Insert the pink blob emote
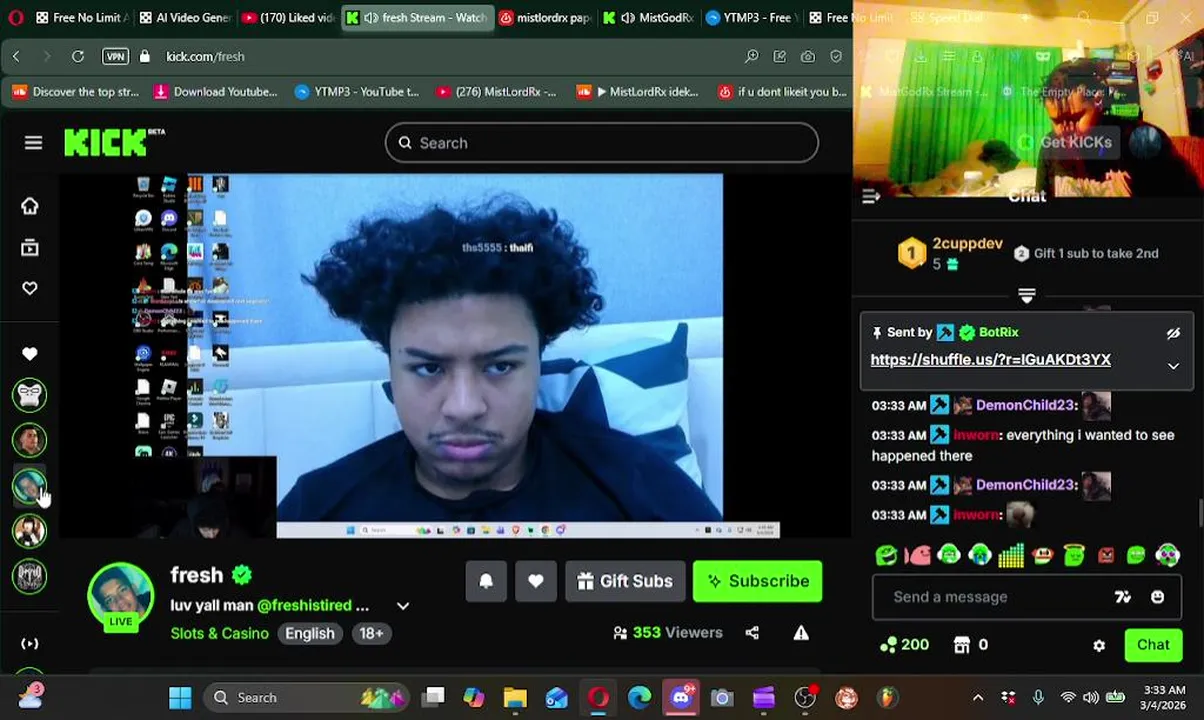Viewport: 1204px width, 720px height. (917, 555)
